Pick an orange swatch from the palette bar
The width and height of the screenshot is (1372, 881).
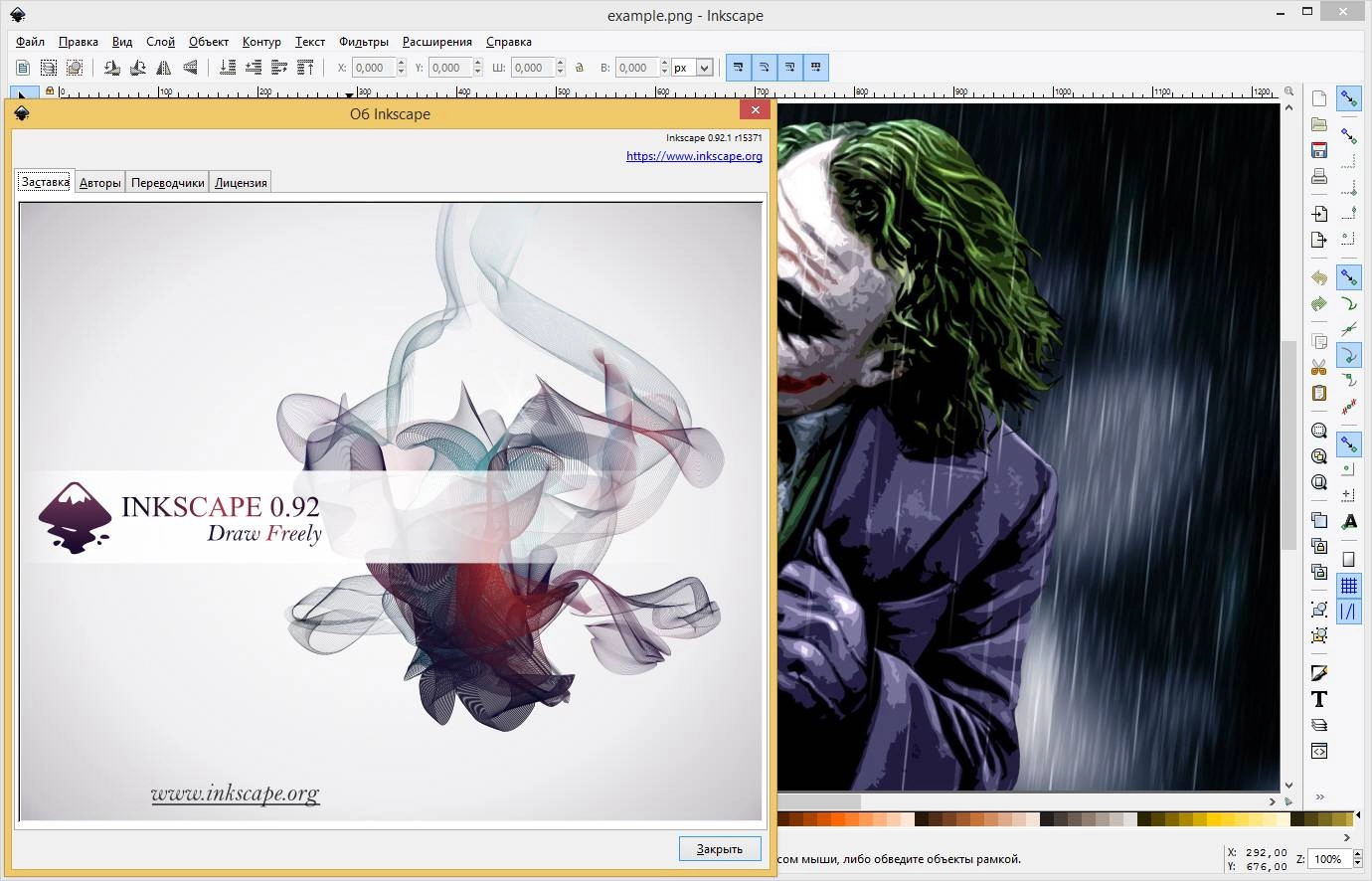[840, 819]
